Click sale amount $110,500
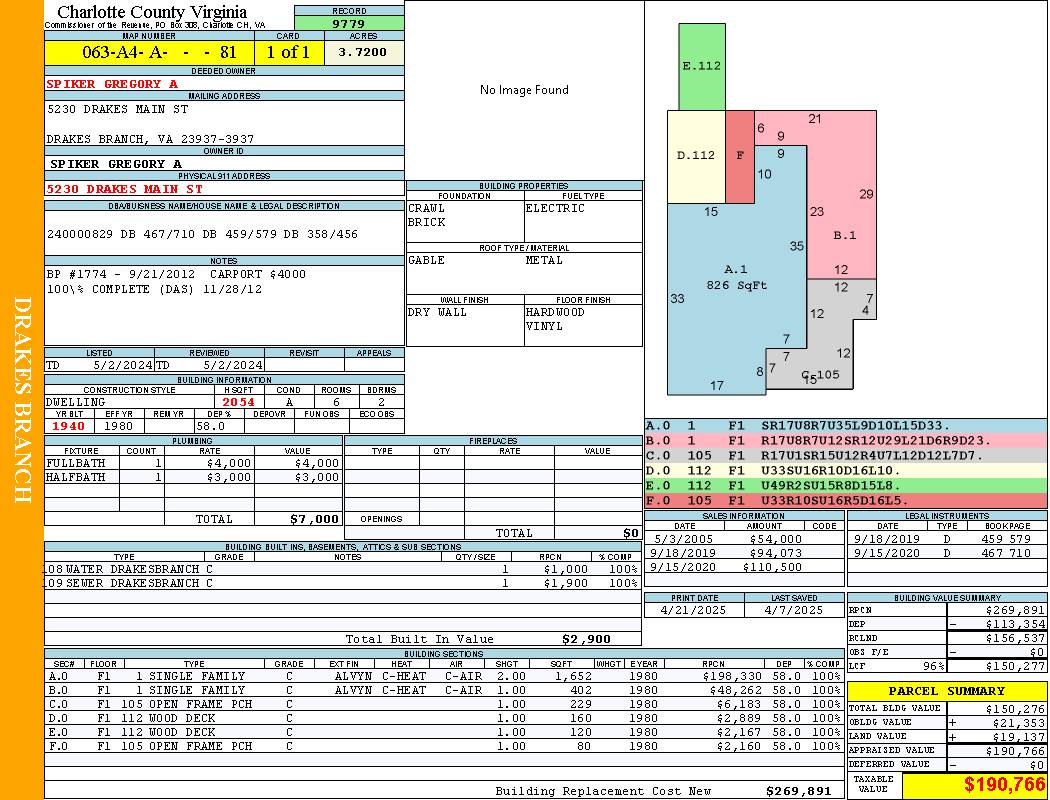This screenshot has width=1050, height=800. pos(772,567)
